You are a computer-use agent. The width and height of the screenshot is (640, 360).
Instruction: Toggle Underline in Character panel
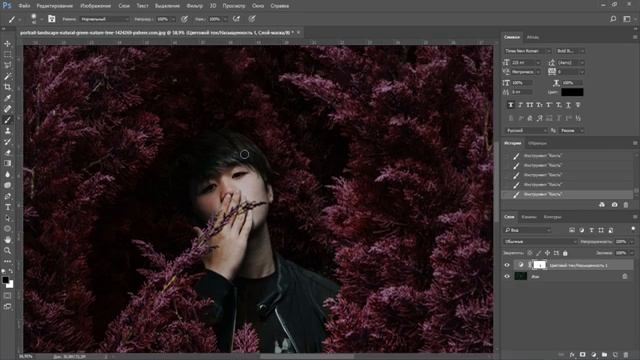(568, 105)
